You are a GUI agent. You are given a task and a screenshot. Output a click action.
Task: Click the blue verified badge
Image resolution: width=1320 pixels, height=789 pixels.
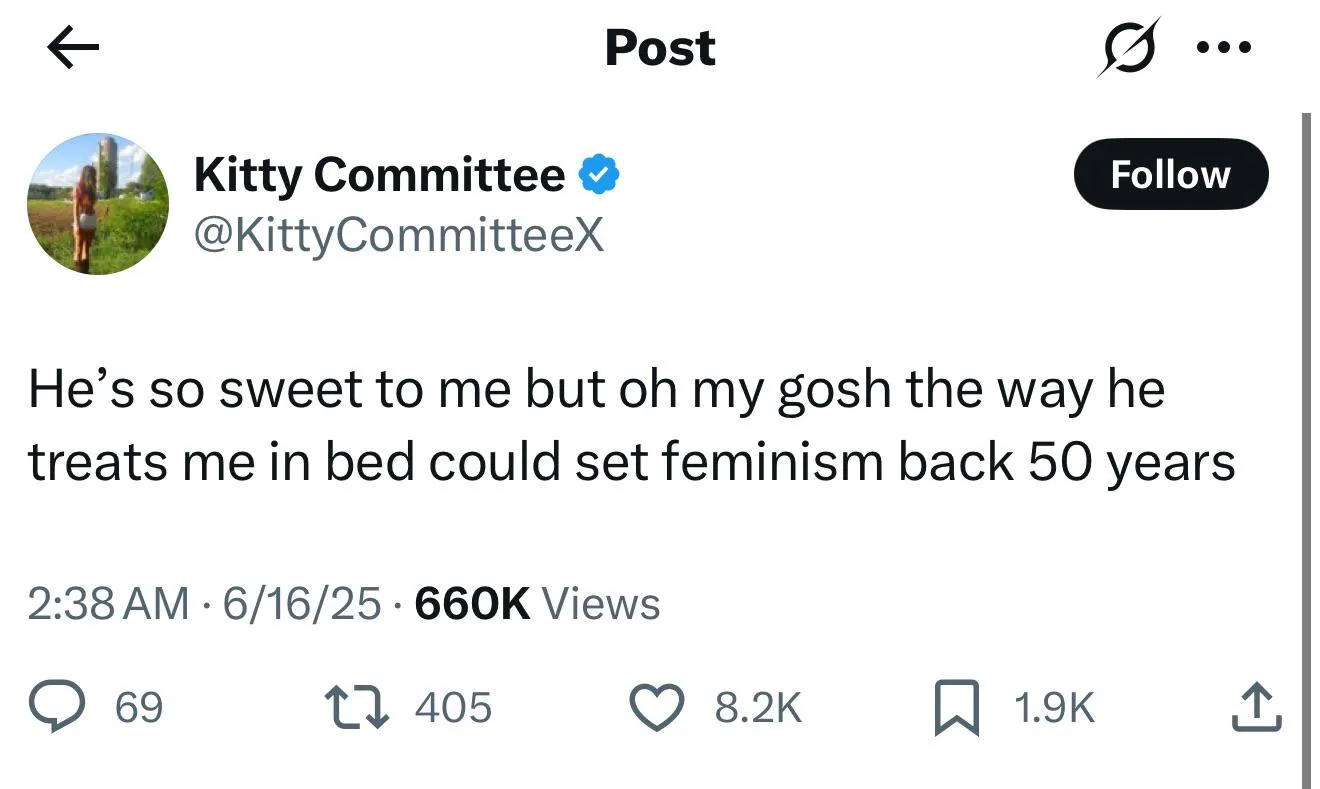point(599,175)
